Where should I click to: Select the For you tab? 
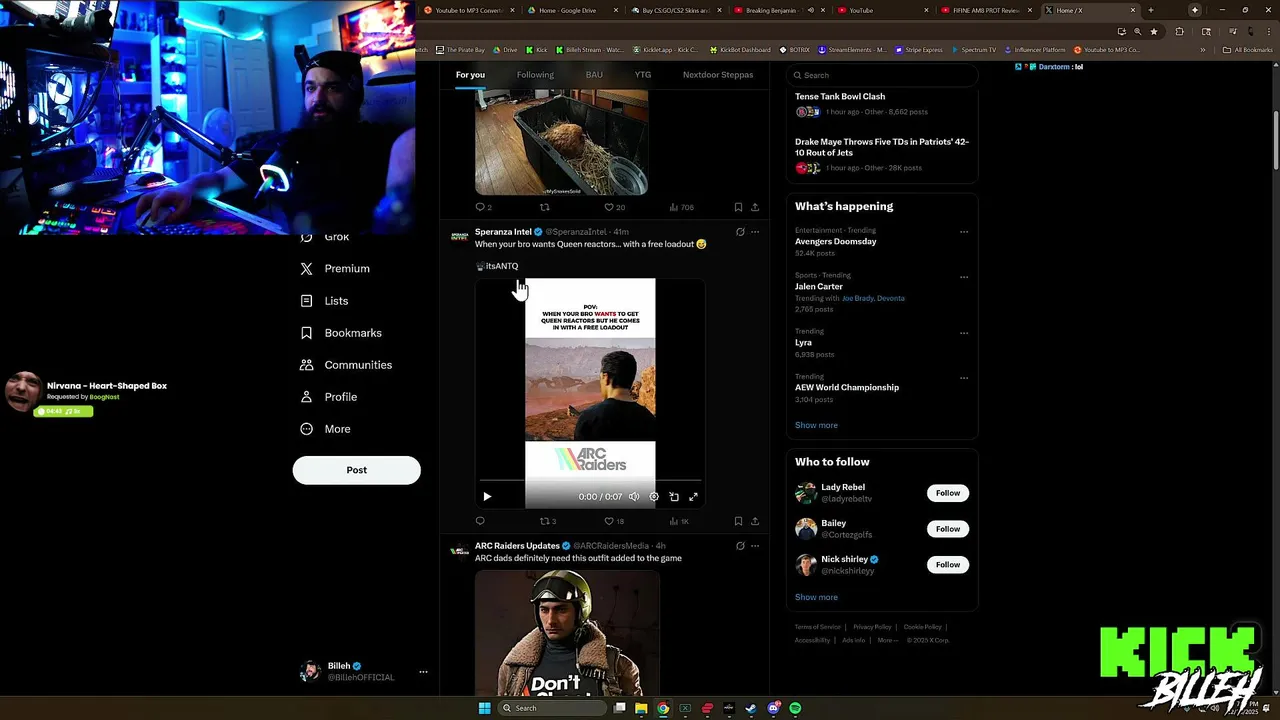coord(470,75)
